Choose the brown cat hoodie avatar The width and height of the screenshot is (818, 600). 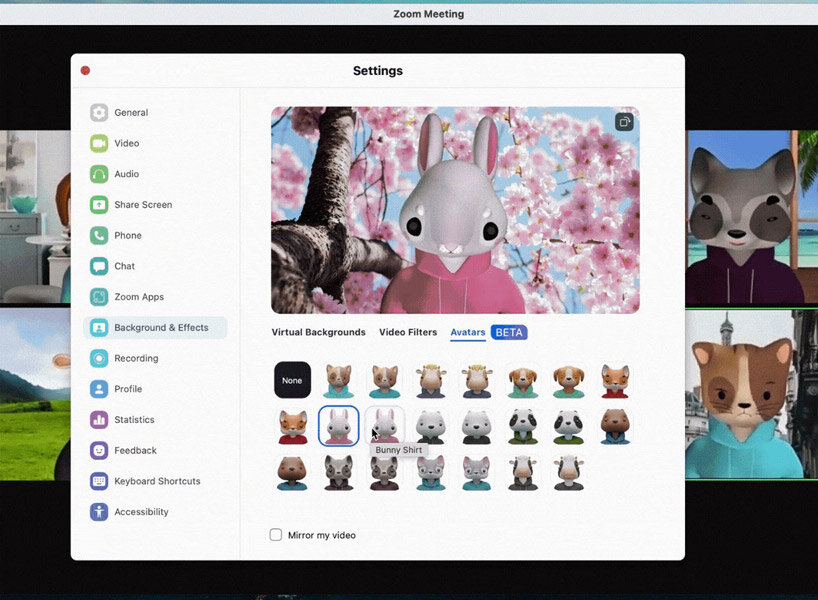tap(339, 381)
